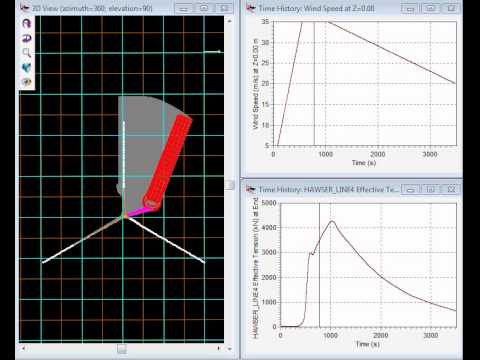Select the pink hawser line in 3D view
480x360 pixels.
pos(138,212)
